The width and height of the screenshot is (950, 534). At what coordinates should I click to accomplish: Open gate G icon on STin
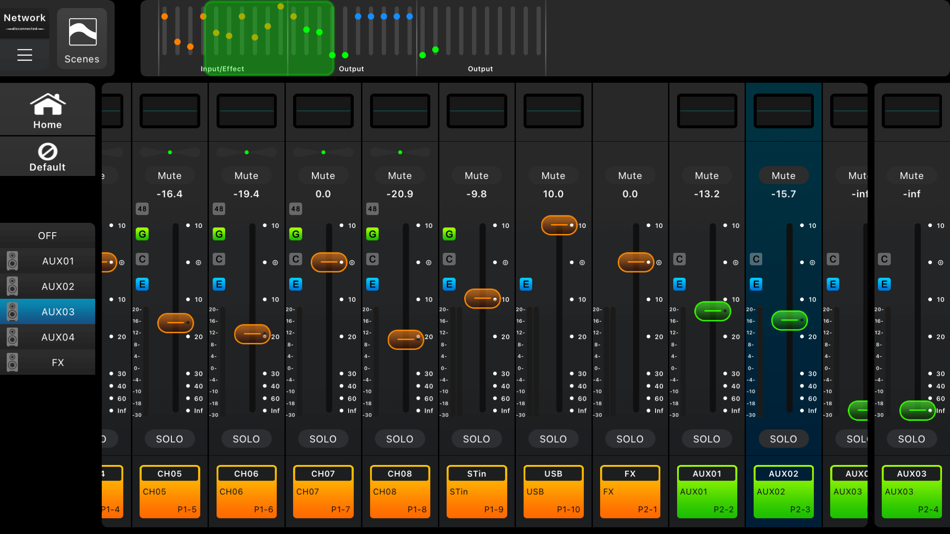[x=449, y=234]
